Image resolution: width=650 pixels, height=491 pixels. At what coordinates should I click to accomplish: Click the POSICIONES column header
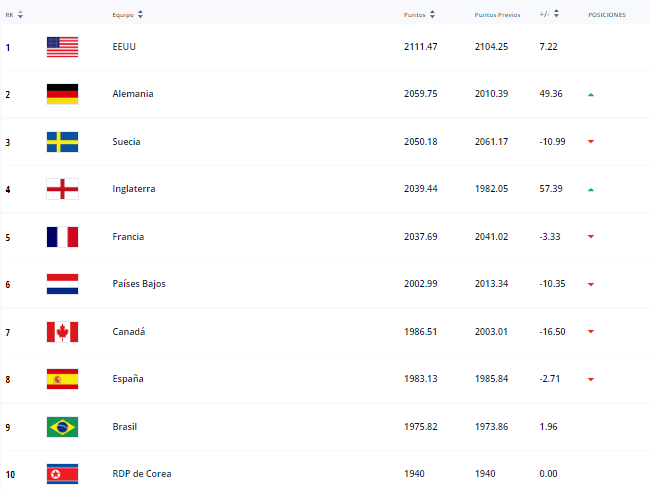[x=607, y=15]
